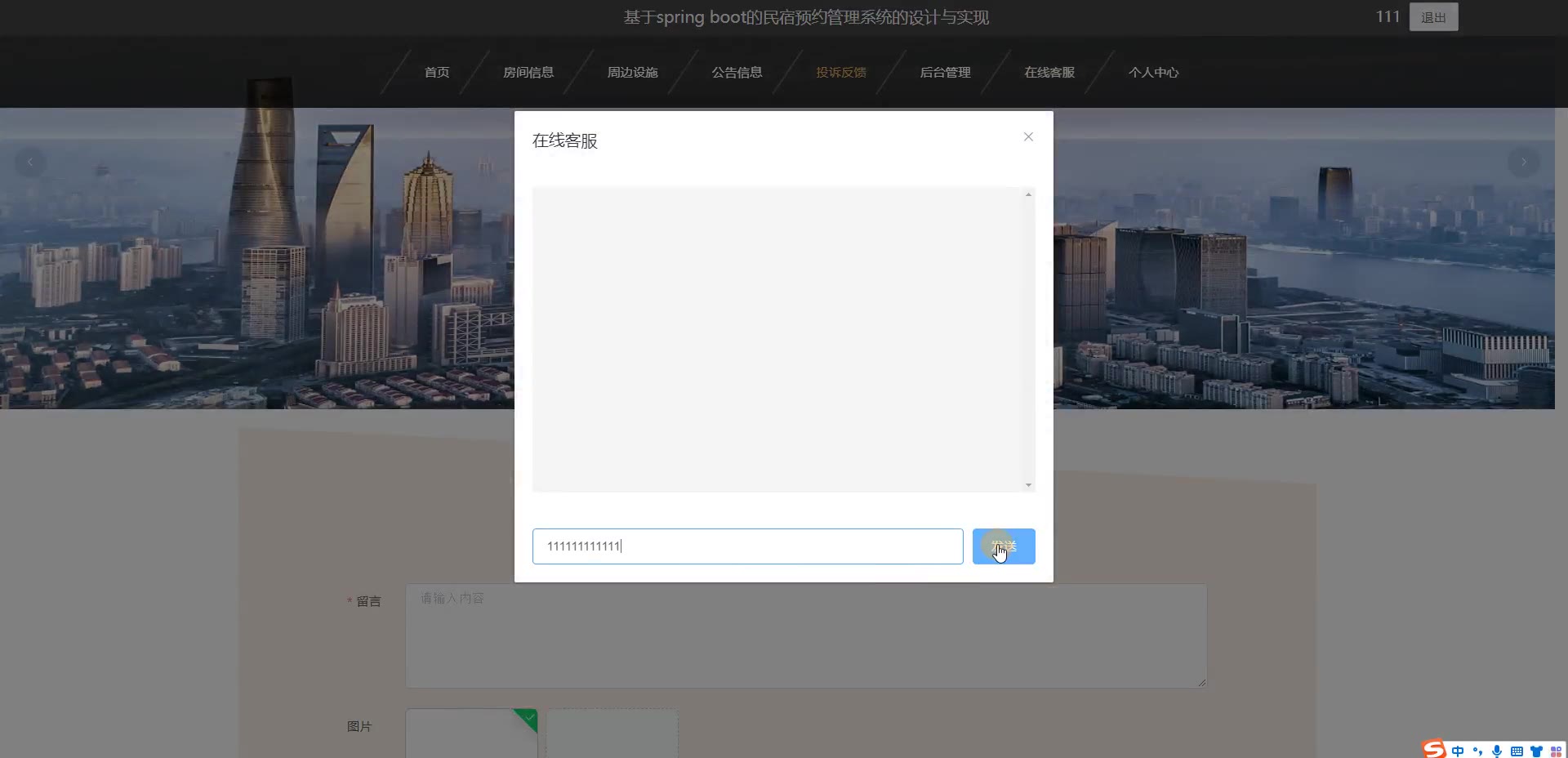Viewport: 1568px width, 758px height.
Task: Open 后台管理 from the nav bar
Action: click(945, 73)
